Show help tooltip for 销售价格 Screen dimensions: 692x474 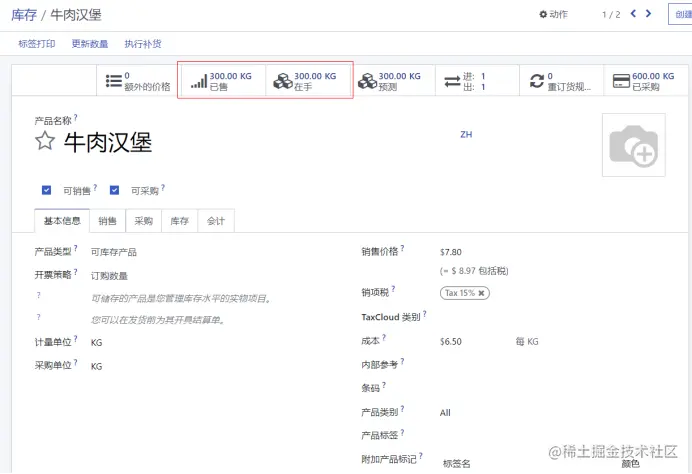402,248
